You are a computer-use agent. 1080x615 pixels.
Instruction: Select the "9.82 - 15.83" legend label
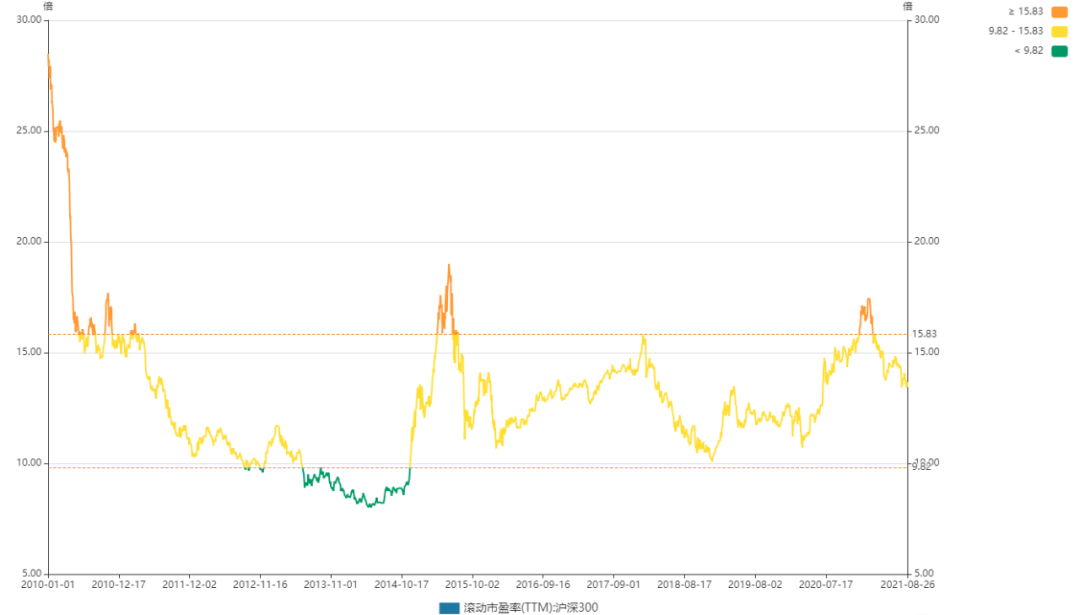pyautogui.click(x=1016, y=31)
